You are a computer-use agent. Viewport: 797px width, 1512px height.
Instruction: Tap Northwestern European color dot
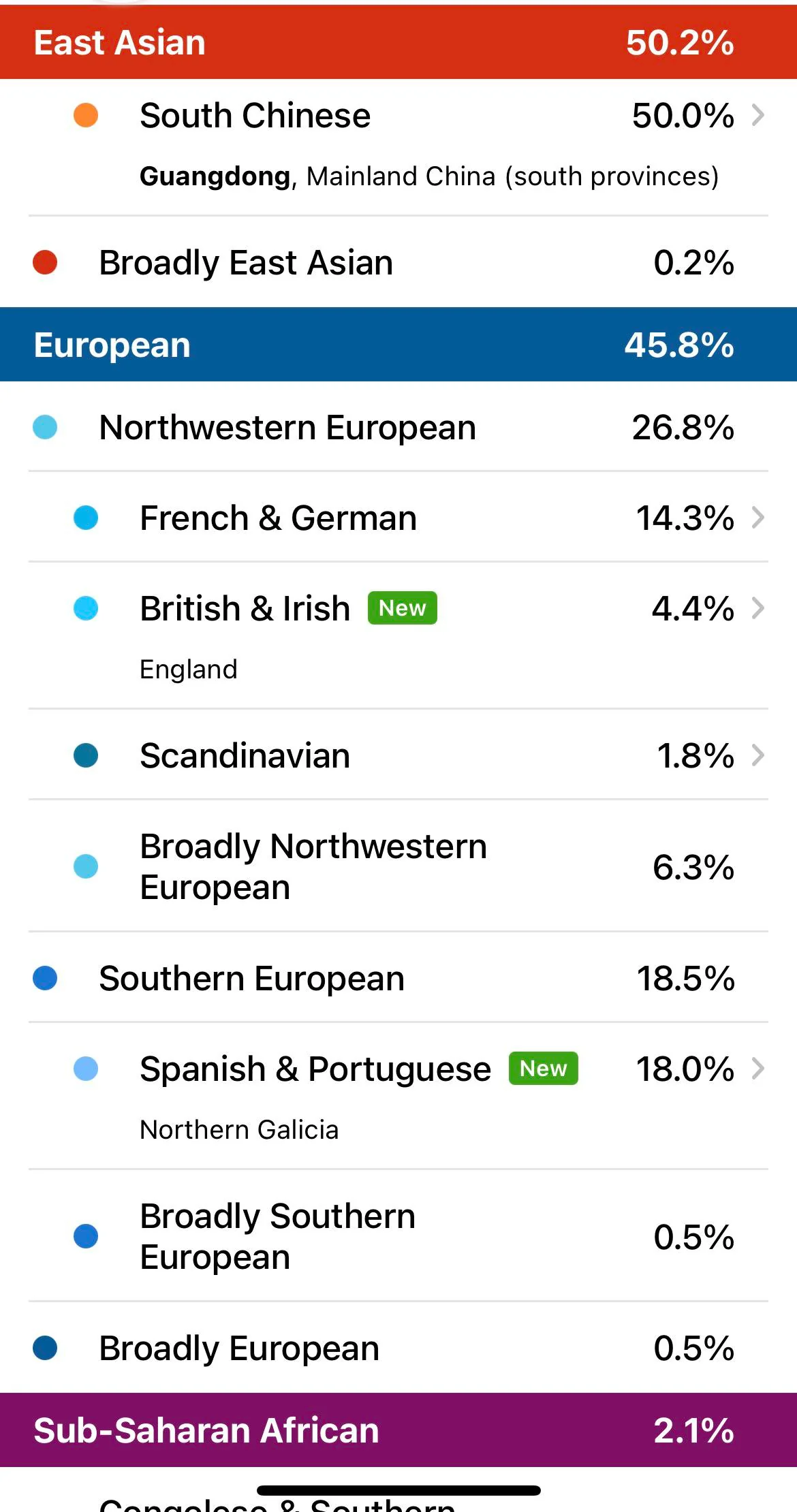click(x=45, y=428)
